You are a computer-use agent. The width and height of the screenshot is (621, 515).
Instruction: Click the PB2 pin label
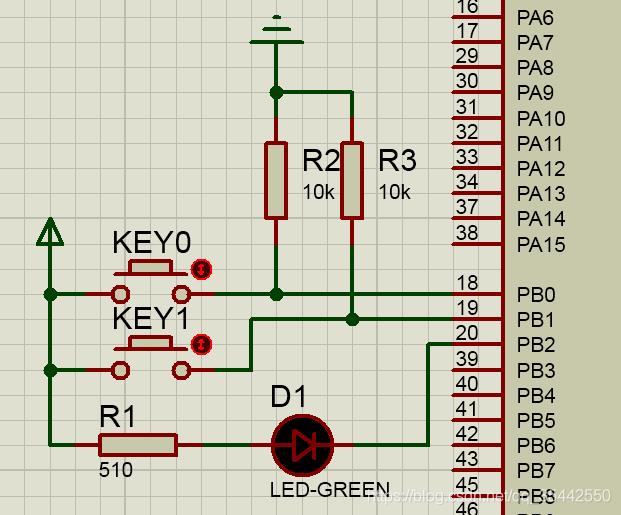click(536, 345)
